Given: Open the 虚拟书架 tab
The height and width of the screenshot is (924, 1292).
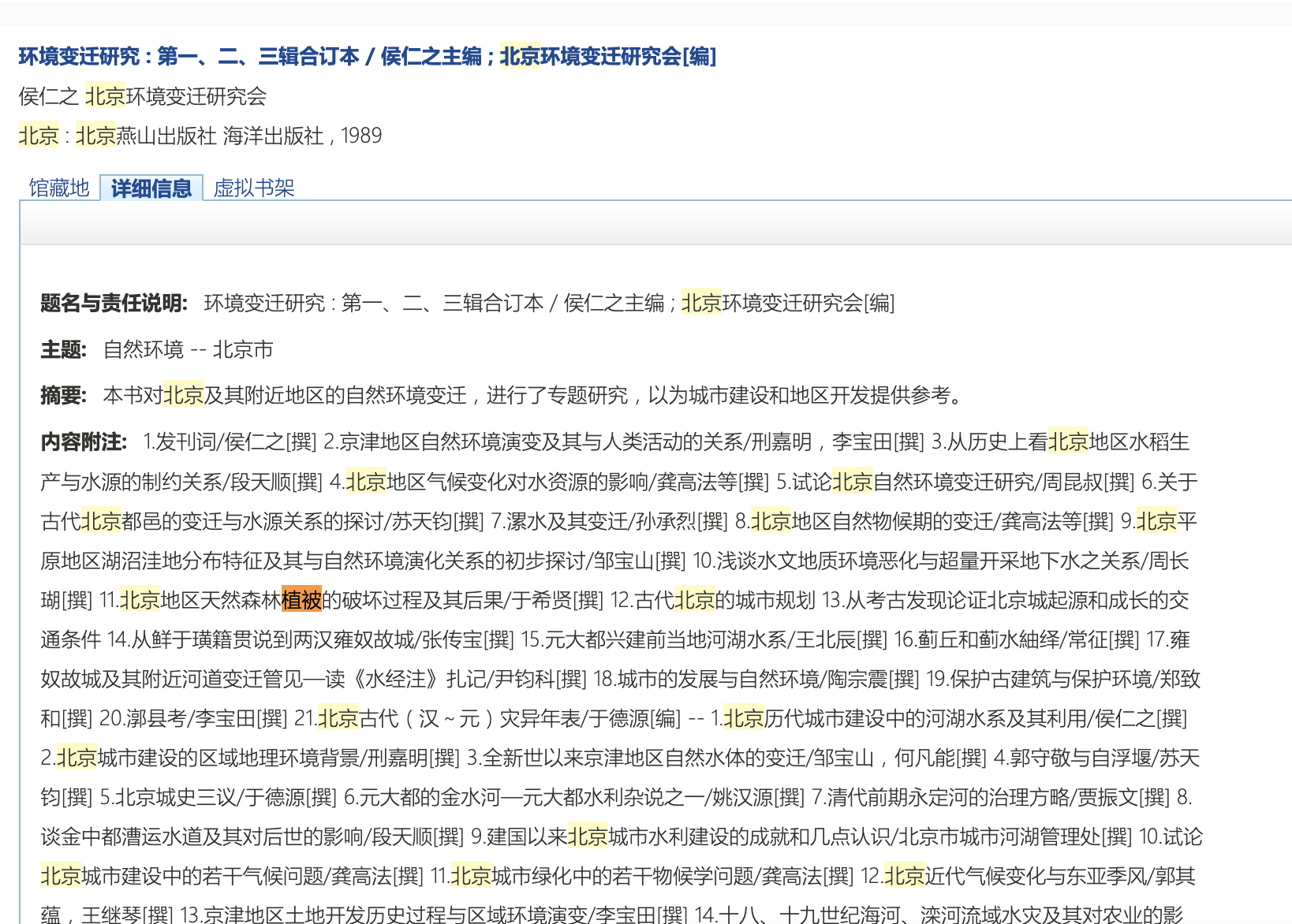Looking at the screenshot, I should (x=254, y=188).
